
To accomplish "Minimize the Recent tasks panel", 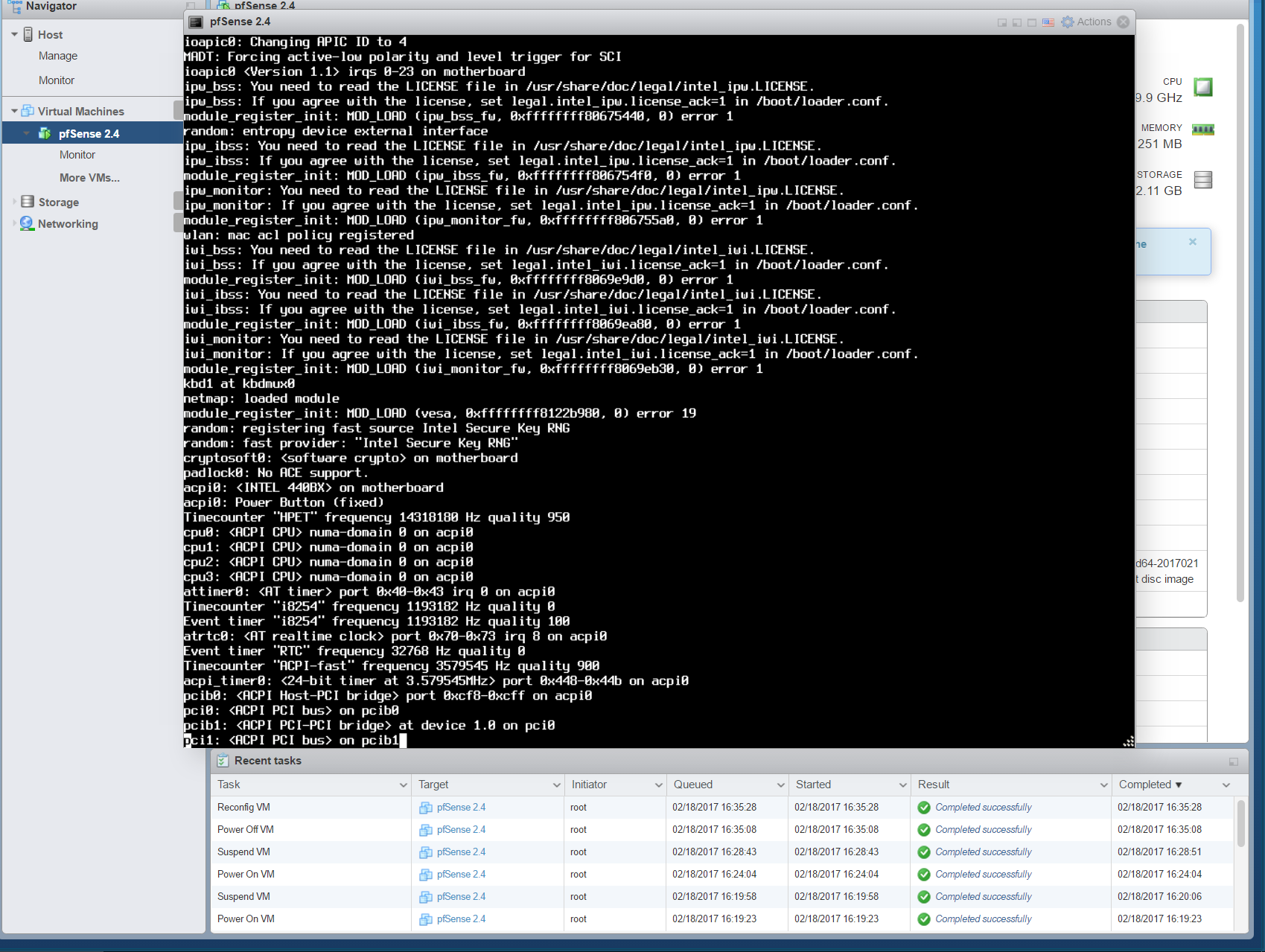I will [x=1234, y=761].
